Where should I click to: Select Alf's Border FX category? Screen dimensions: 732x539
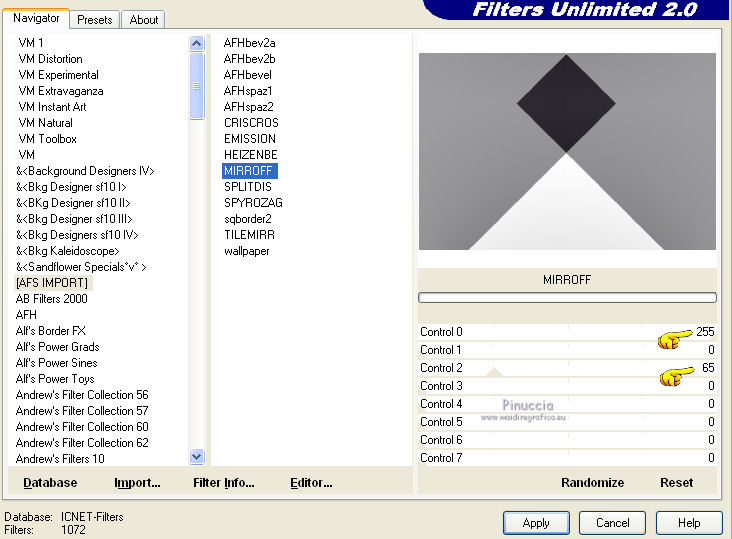pyautogui.click(x=50, y=331)
